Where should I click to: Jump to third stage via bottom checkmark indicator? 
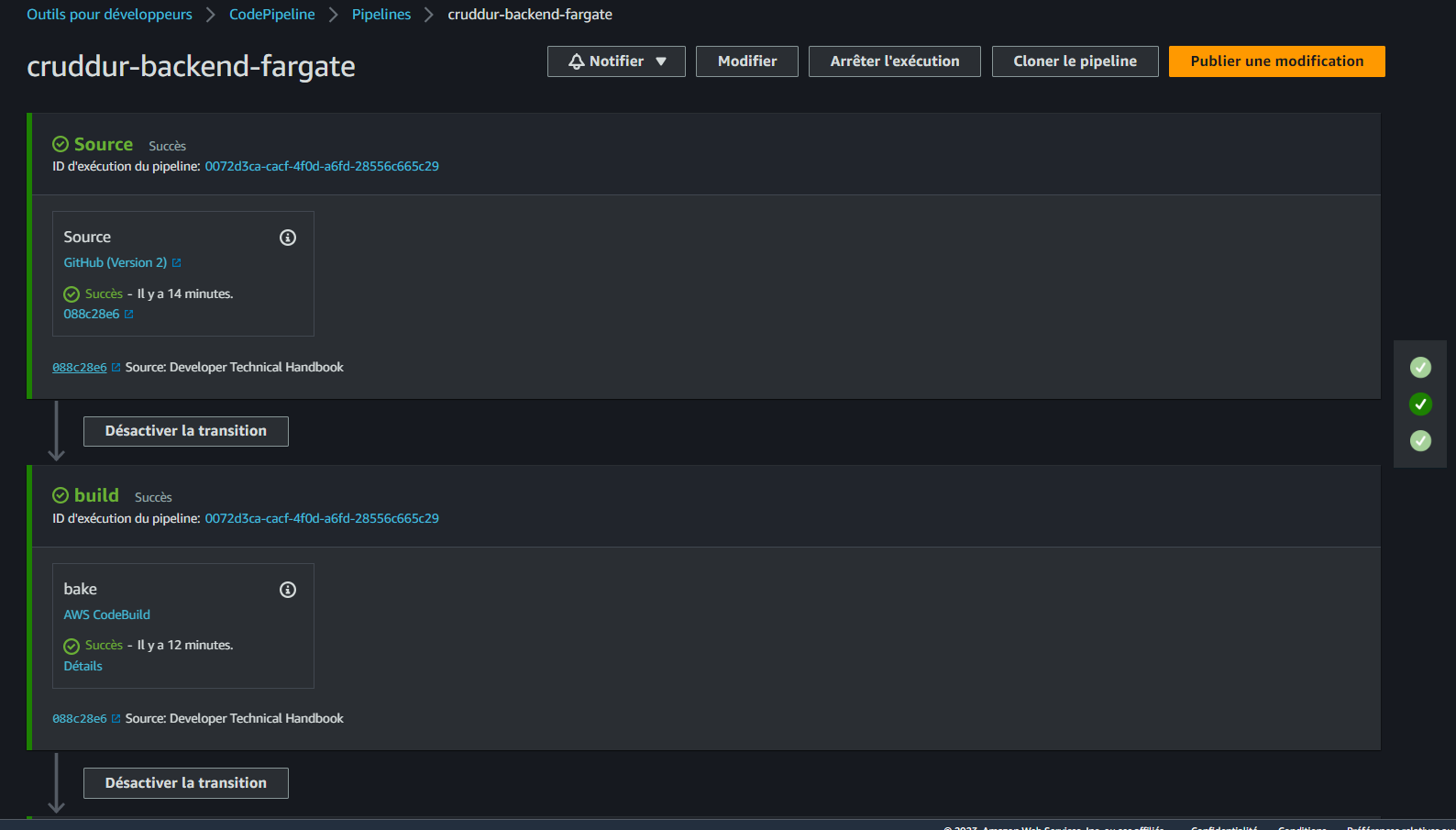(1420, 441)
